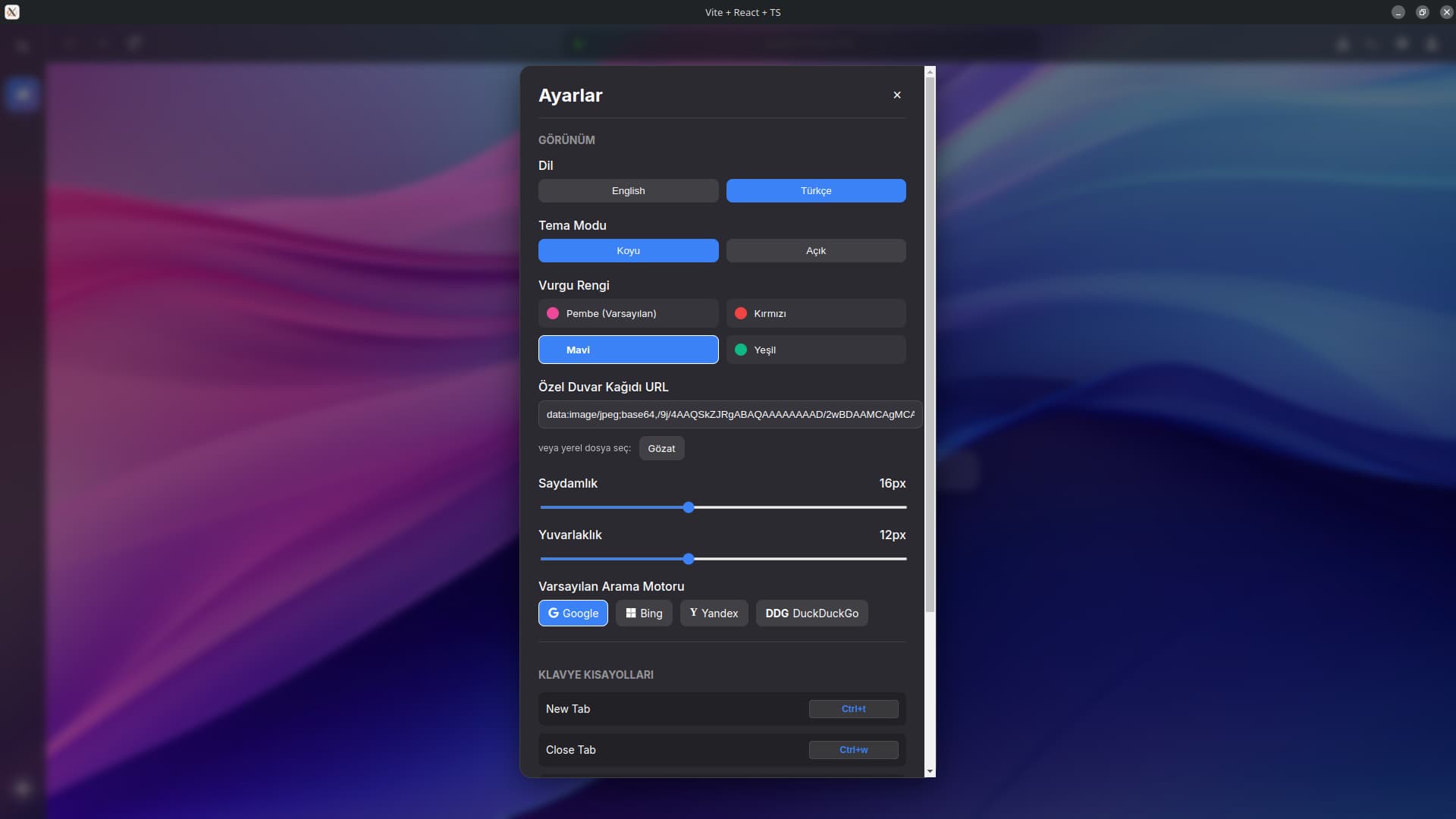Select the Mavi accent color option

pos(628,350)
